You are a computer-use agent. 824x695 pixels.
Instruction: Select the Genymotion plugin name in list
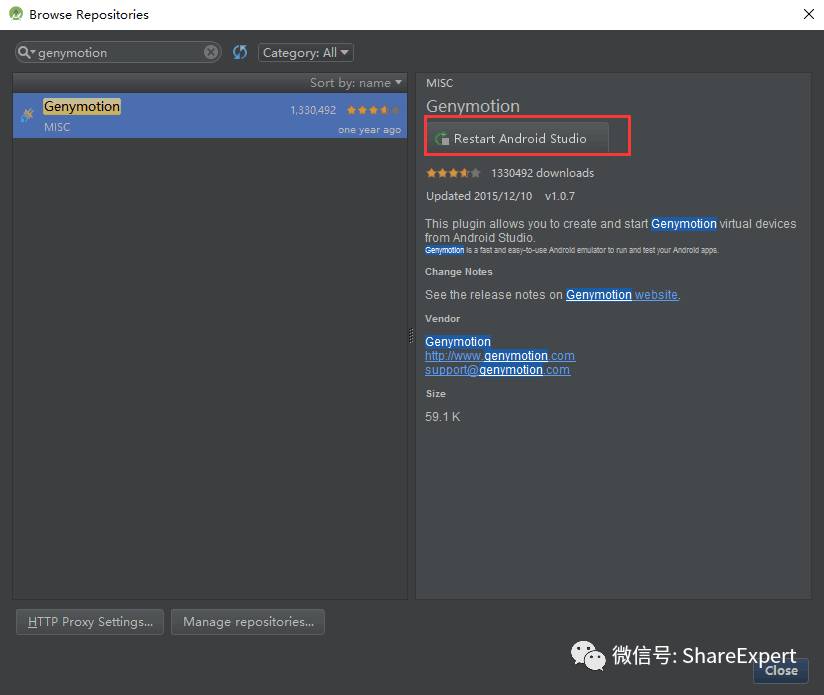pyautogui.click(x=82, y=107)
